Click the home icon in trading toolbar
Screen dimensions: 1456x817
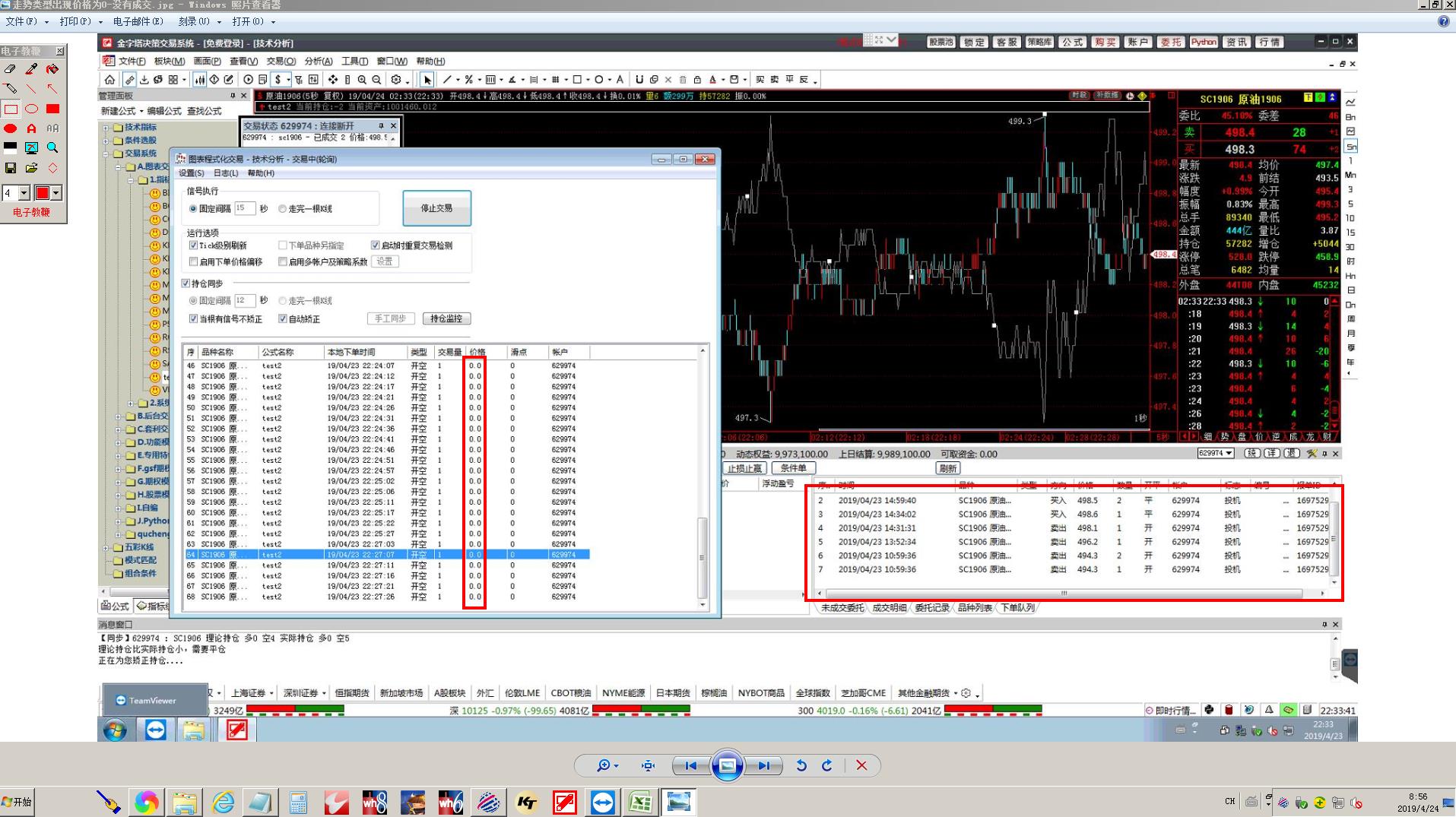[109, 80]
